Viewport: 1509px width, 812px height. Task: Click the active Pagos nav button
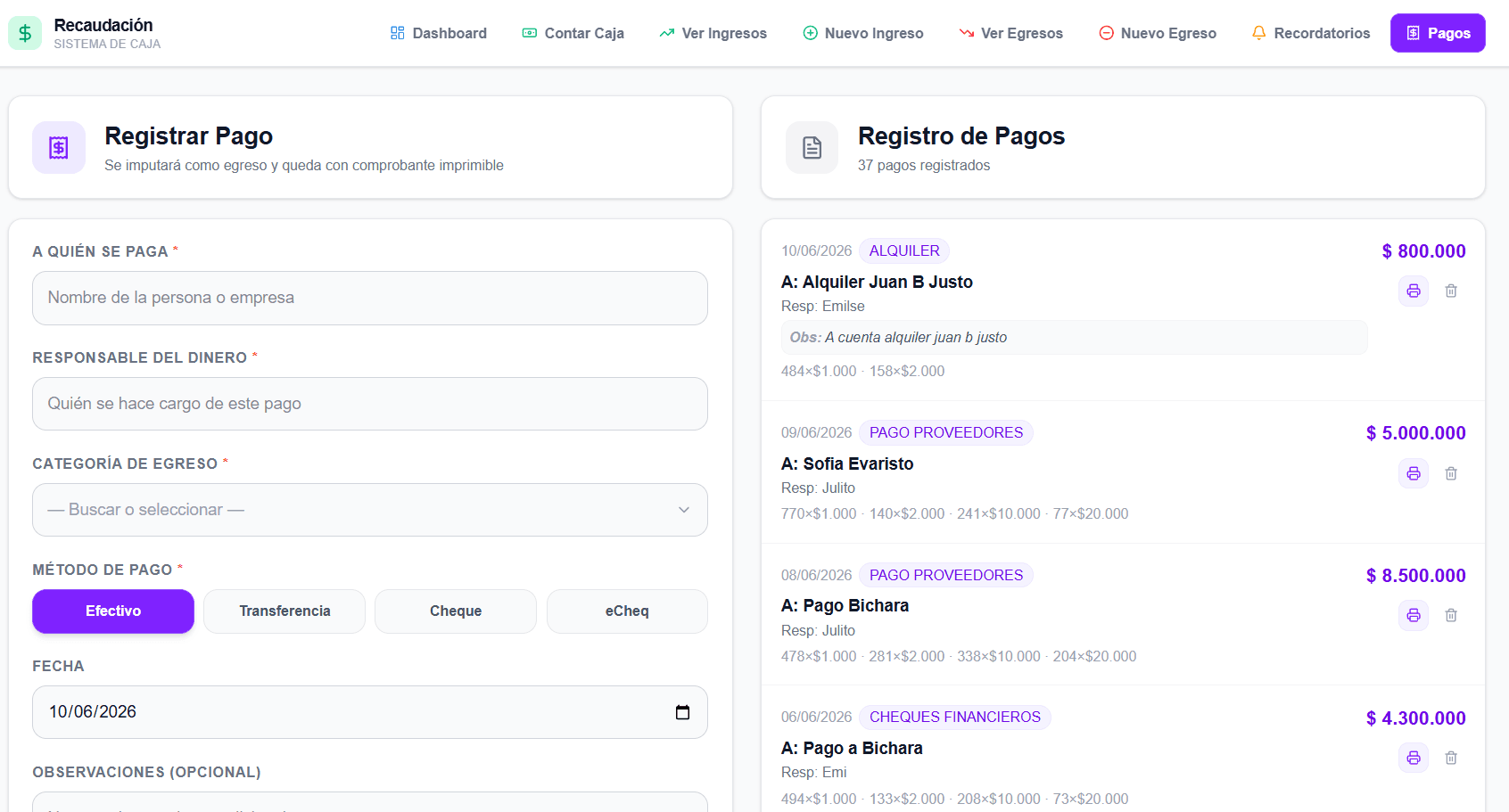[1438, 33]
